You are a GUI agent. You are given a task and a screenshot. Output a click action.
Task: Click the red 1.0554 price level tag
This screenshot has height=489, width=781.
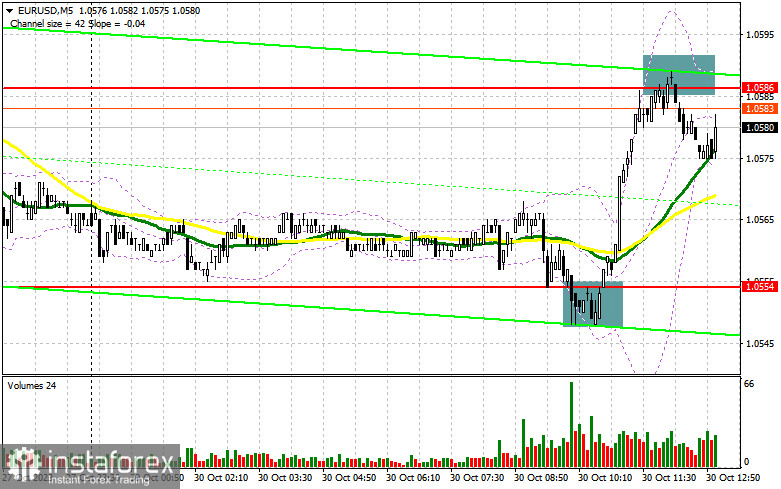761,286
